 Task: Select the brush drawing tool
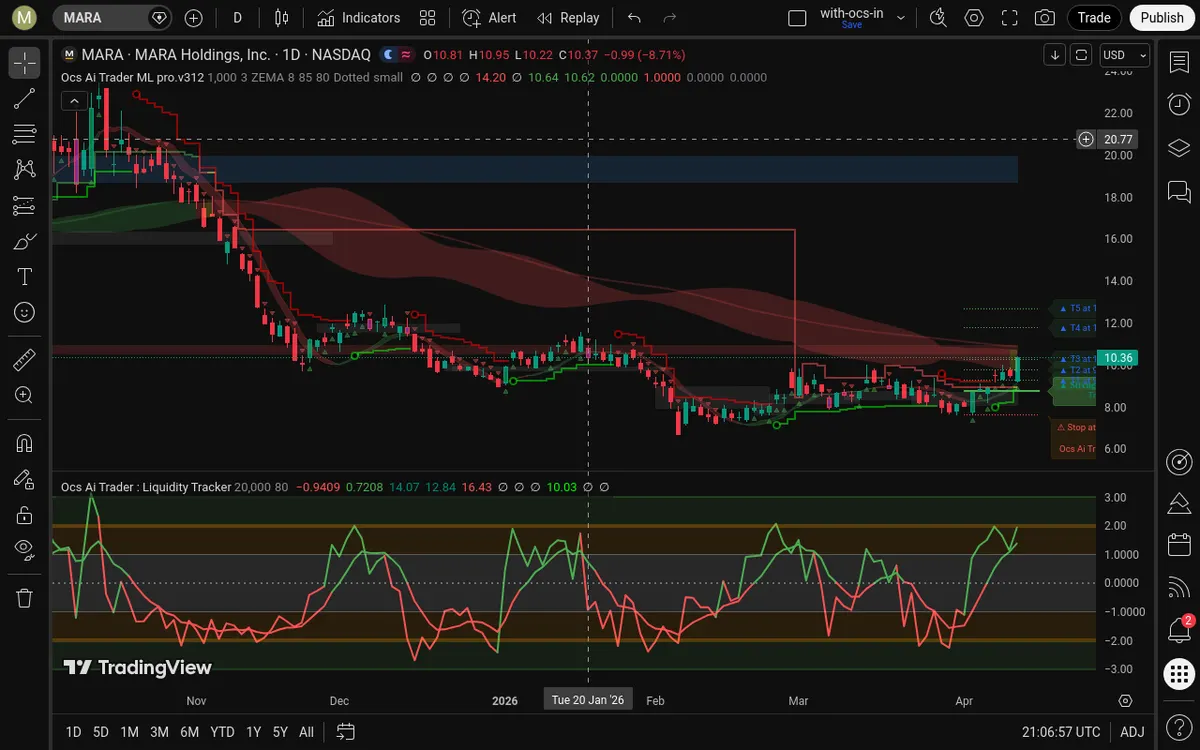25,241
